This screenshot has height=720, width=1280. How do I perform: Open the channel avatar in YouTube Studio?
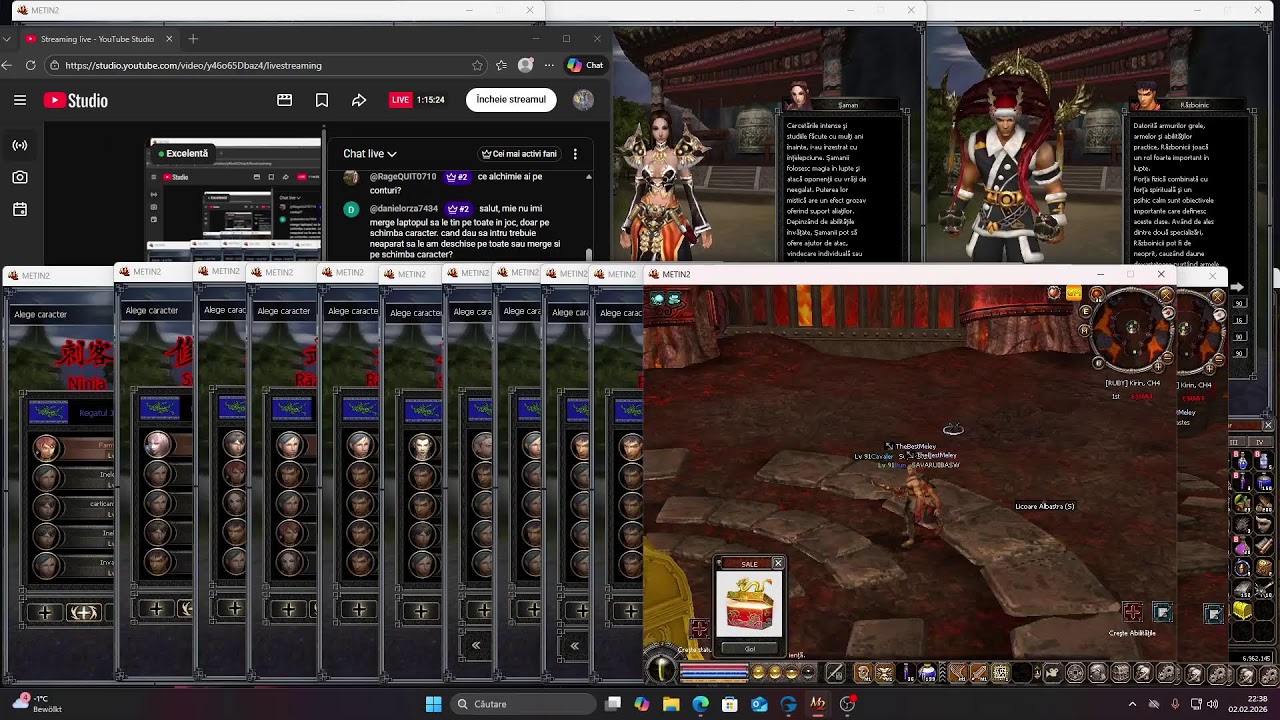coord(583,100)
